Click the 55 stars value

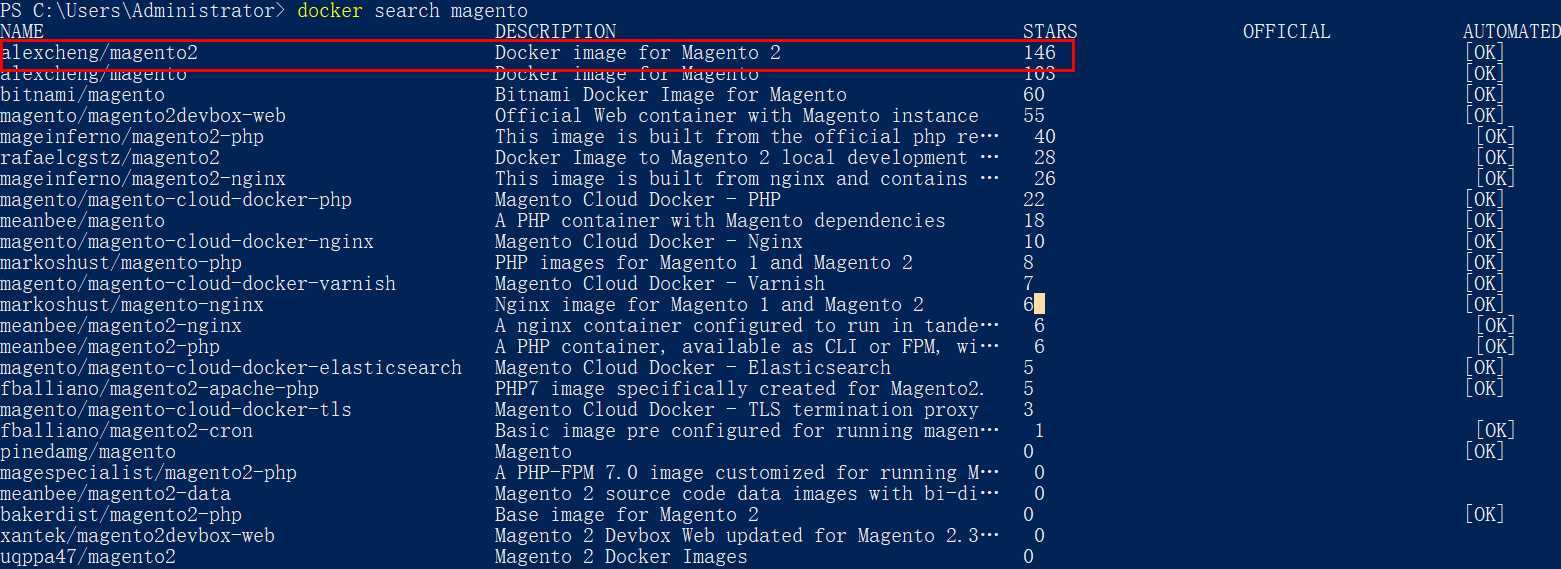click(x=1034, y=116)
